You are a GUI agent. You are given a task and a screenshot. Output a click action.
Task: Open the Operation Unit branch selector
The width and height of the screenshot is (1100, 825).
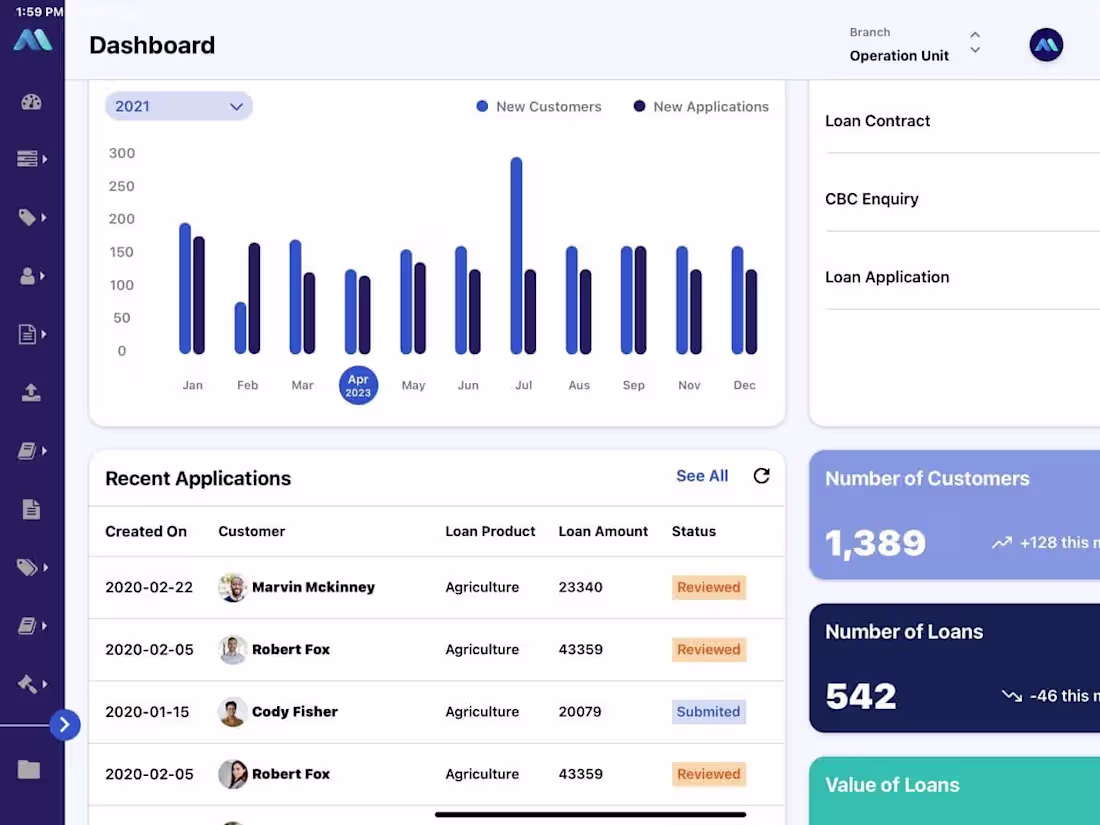point(899,56)
